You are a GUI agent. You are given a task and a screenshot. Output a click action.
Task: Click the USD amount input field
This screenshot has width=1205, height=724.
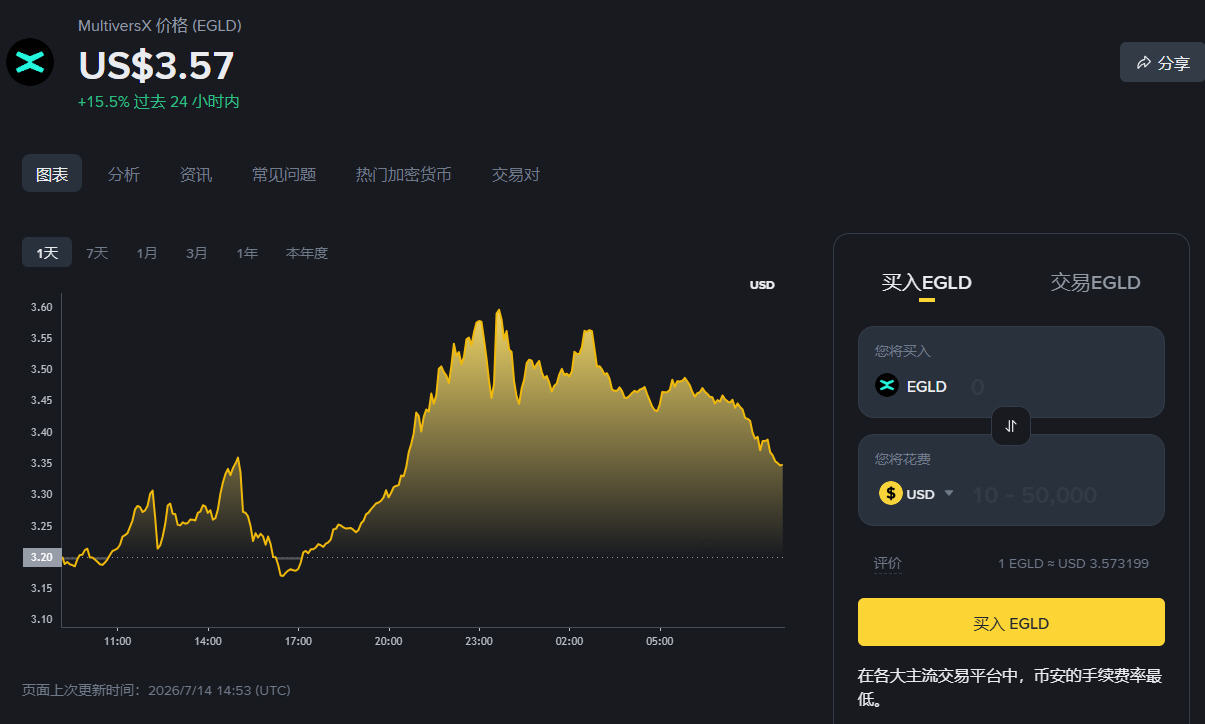[1060, 494]
